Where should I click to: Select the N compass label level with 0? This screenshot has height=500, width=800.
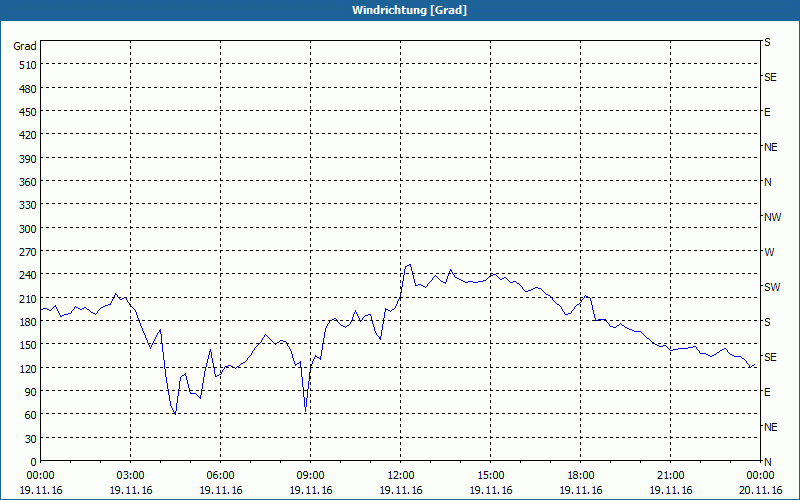click(x=767, y=462)
